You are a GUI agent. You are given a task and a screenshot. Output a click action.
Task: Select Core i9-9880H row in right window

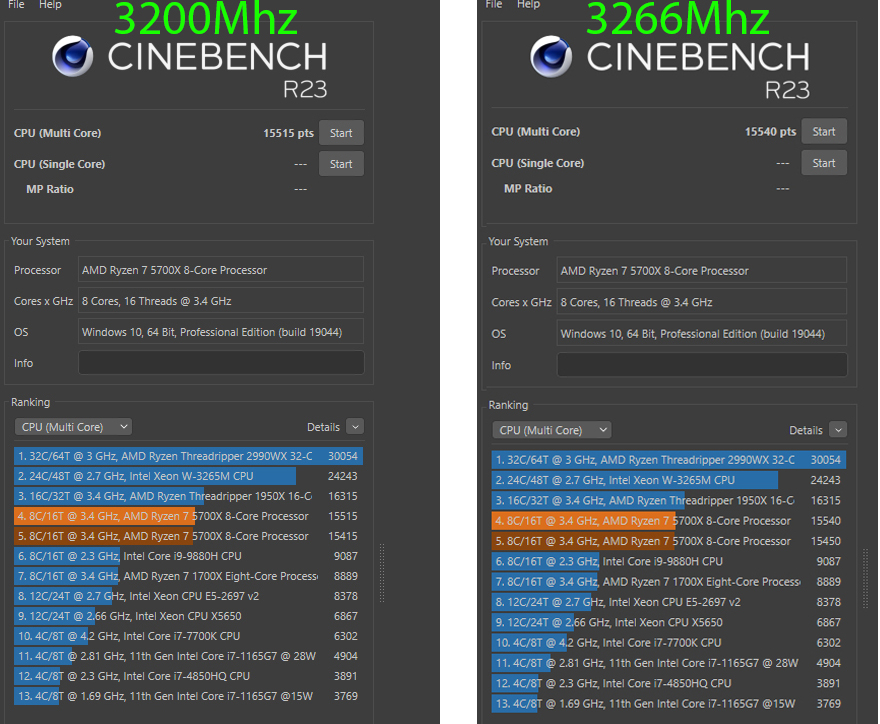[x=669, y=561]
